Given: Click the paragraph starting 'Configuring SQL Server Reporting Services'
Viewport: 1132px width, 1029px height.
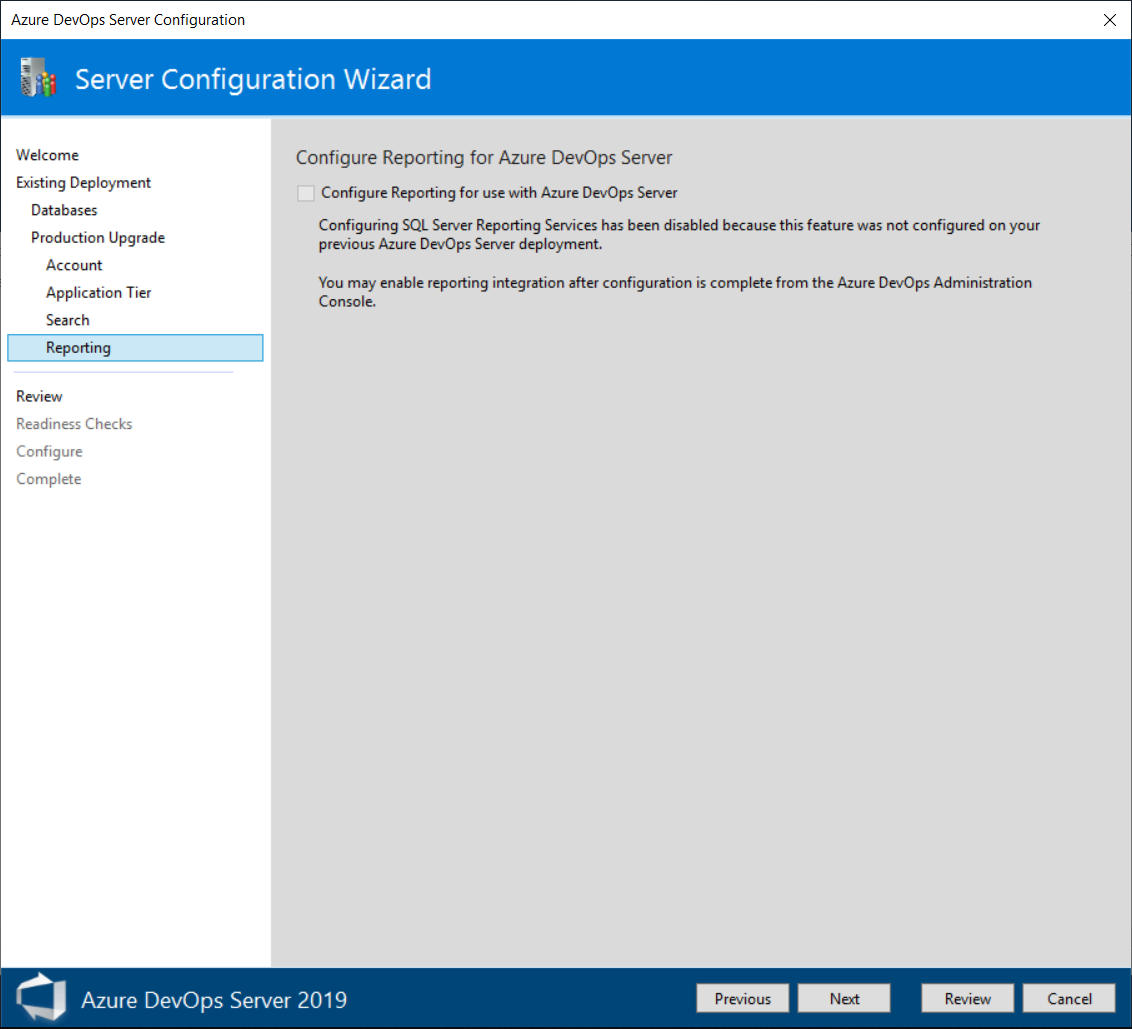Looking at the screenshot, I should [679, 235].
